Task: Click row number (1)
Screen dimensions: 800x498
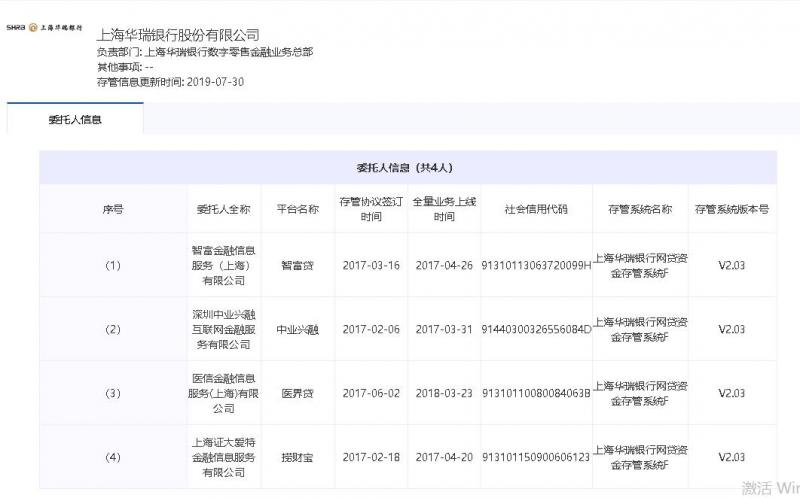Action: (x=113, y=265)
